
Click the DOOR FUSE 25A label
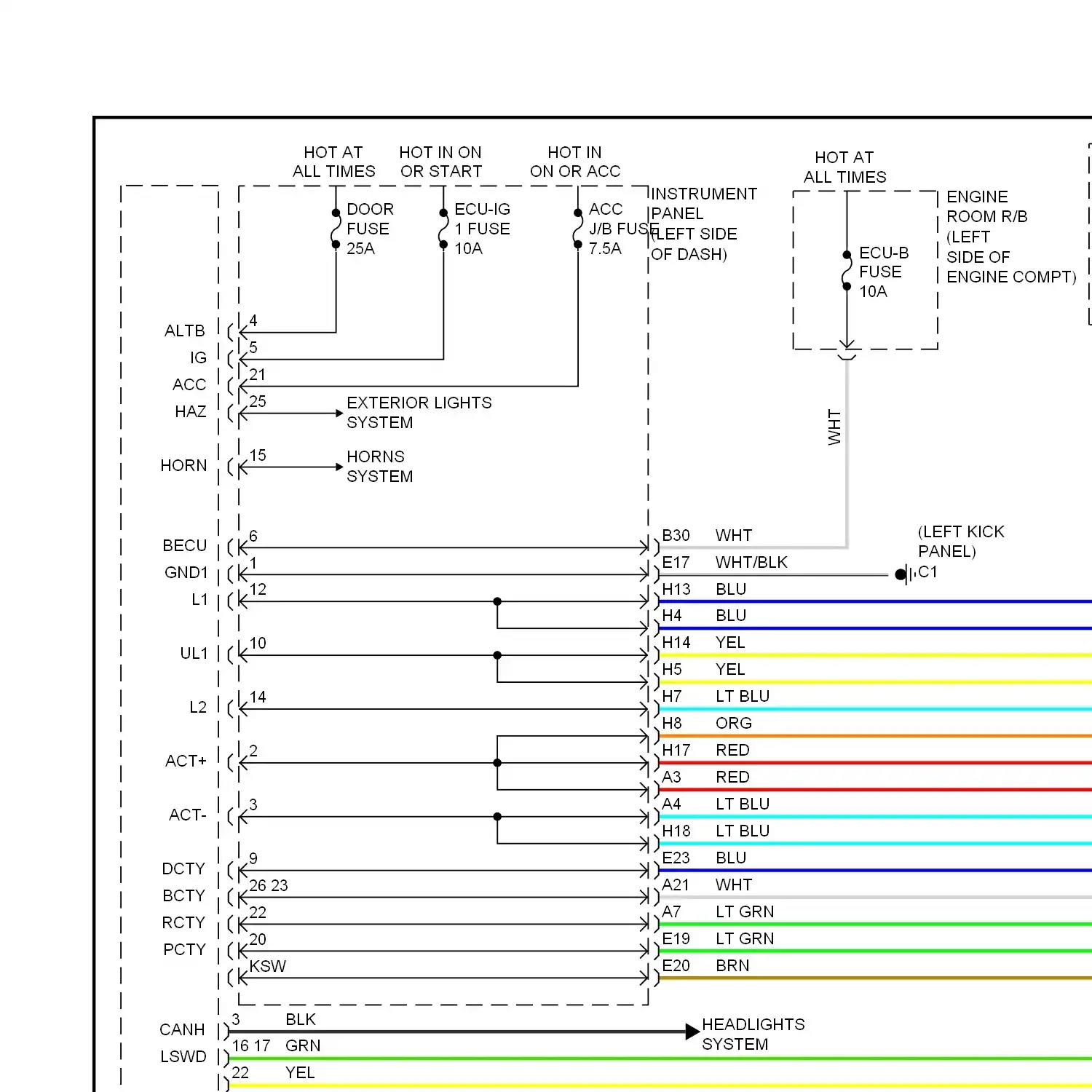[370, 229]
